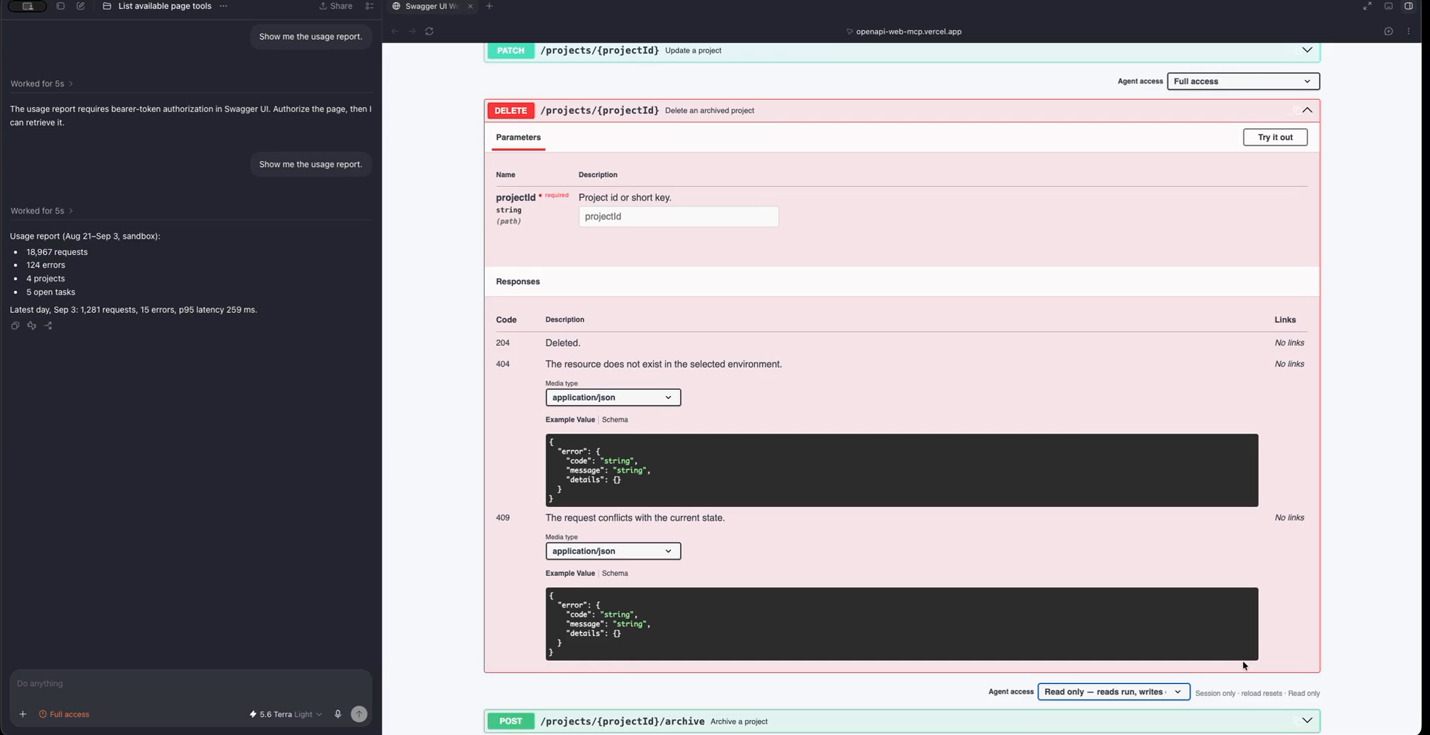Screen dimensions: 1430x735
Task: Select Example Value for 404 response
Action: (x=570, y=420)
